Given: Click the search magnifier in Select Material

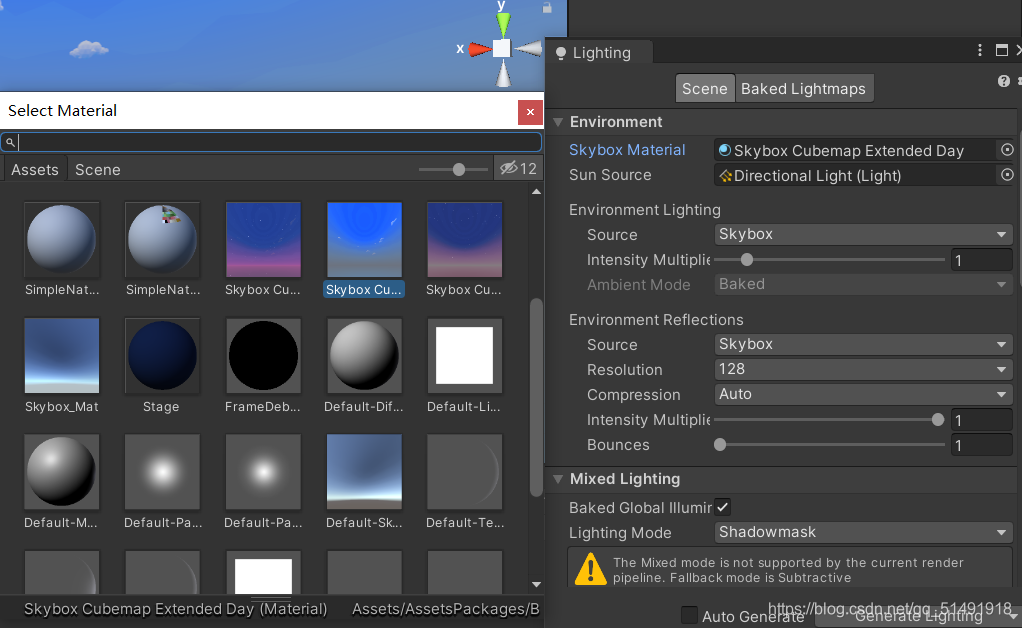Looking at the screenshot, I should point(10,141).
